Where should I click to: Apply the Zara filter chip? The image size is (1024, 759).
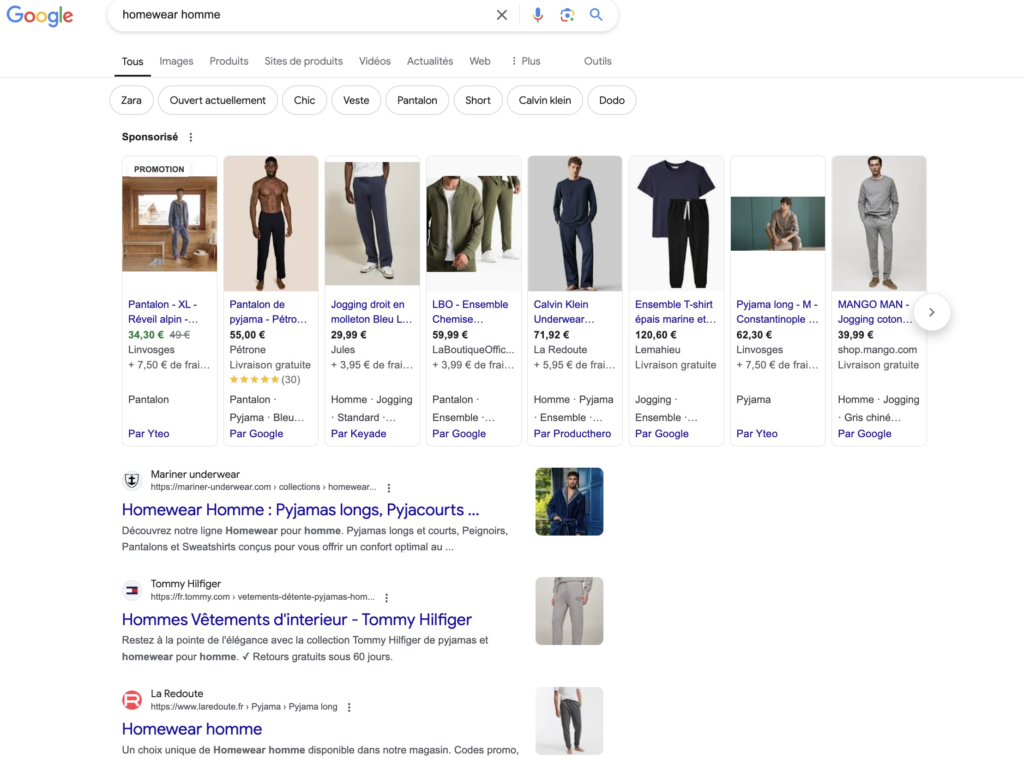[x=131, y=100]
